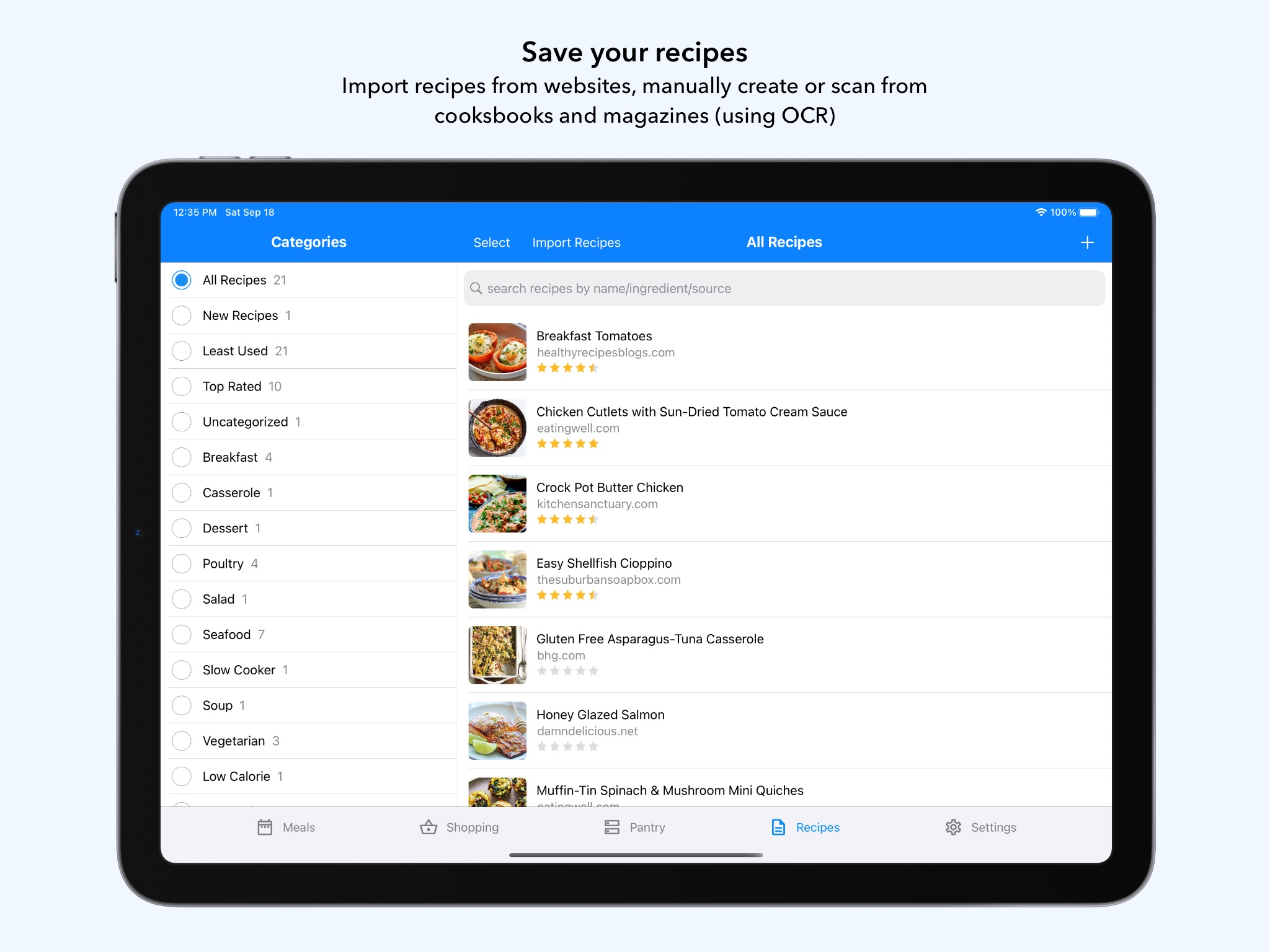1270x952 pixels.
Task: Tap the Import Recipes basket icon
Action: pos(577,242)
